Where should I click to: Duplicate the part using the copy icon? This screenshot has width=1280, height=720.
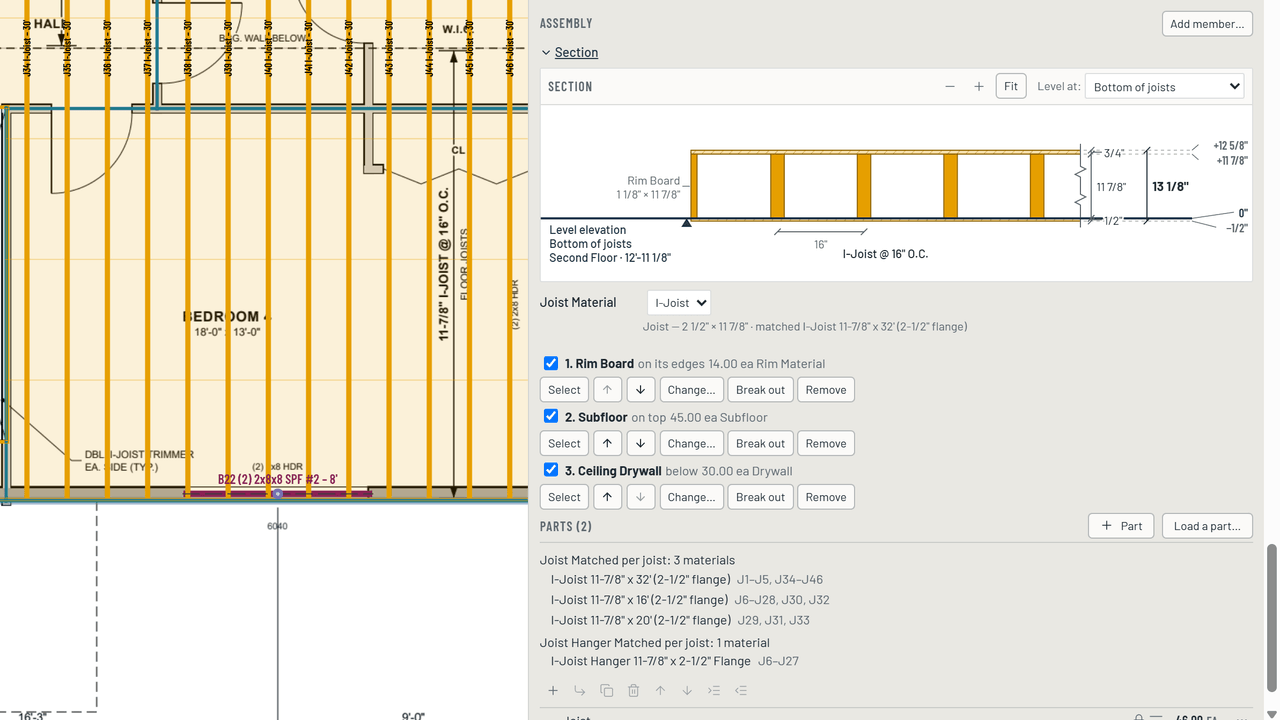[x=607, y=690]
